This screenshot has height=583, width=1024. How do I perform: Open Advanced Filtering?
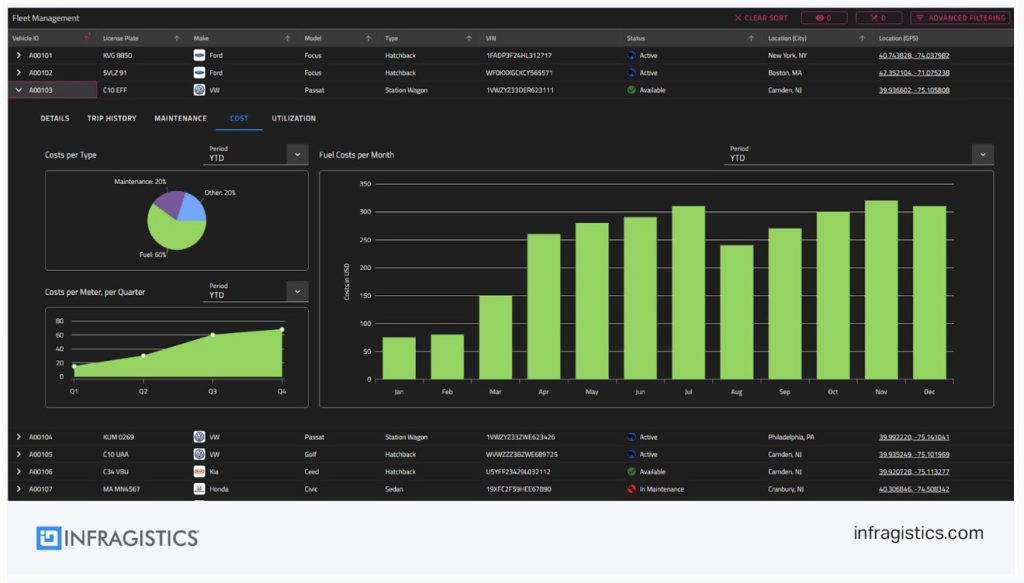pyautogui.click(x=959, y=18)
